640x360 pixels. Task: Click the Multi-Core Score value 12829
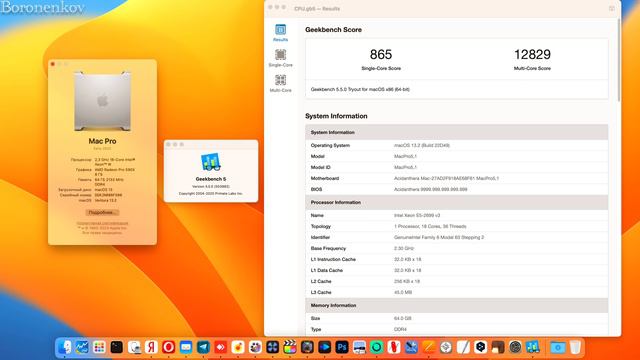pyautogui.click(x=532, y=54)
